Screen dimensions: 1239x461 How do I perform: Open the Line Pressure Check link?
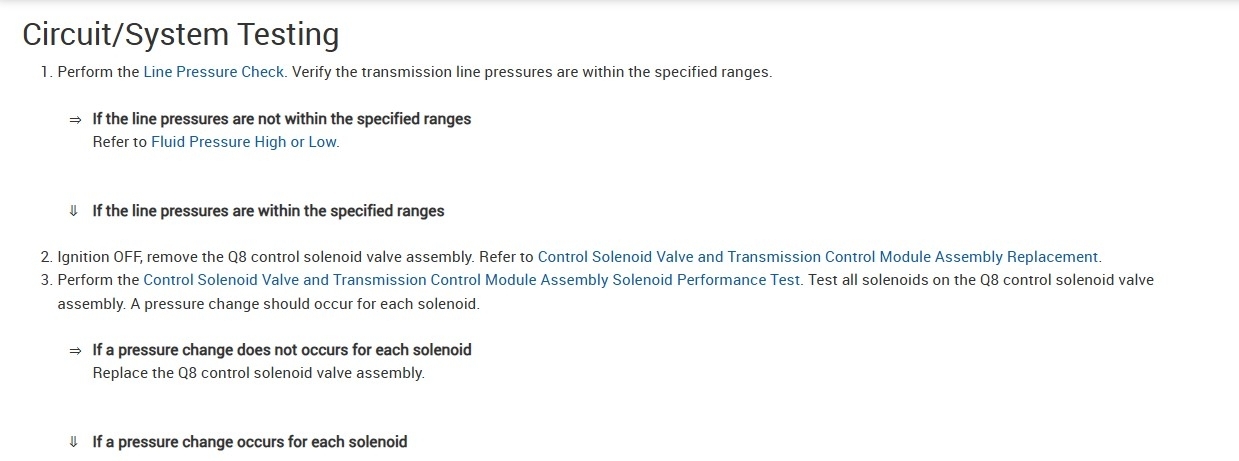click(x=214, y=72)
